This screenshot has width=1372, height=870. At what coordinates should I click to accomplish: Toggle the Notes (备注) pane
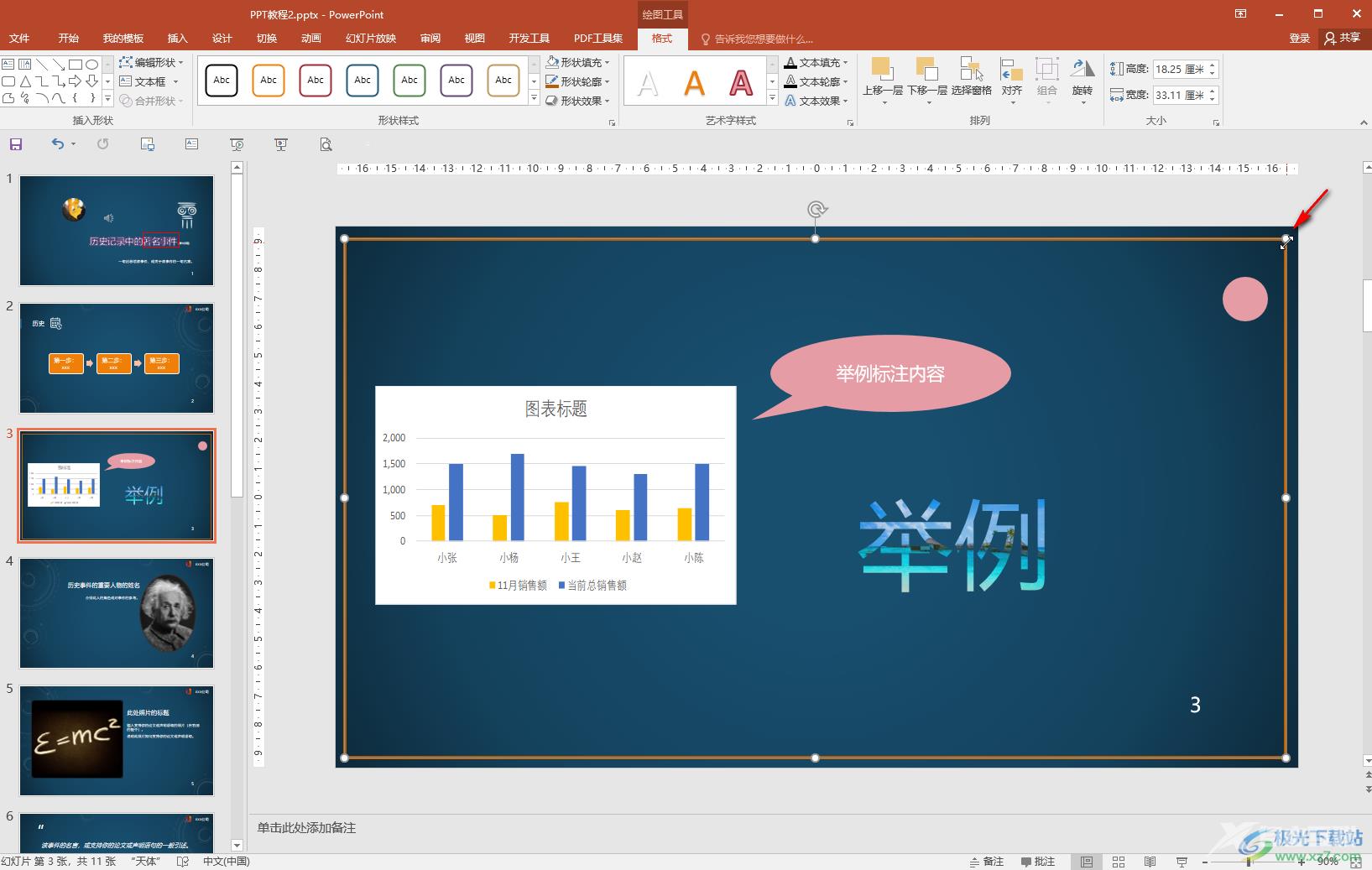[x=987, y=862]
